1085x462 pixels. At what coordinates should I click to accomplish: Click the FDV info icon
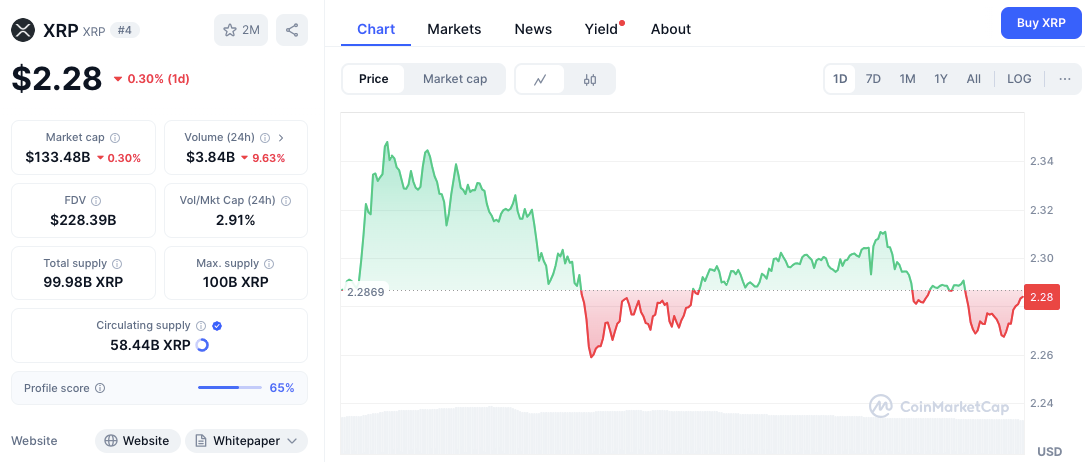point(96,201)
